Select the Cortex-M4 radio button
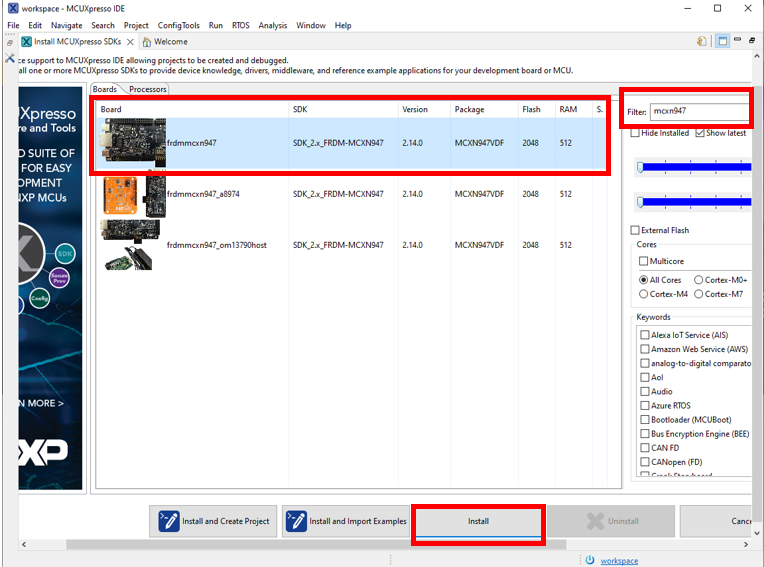This screenshot has height=567, width=764. 644,294
